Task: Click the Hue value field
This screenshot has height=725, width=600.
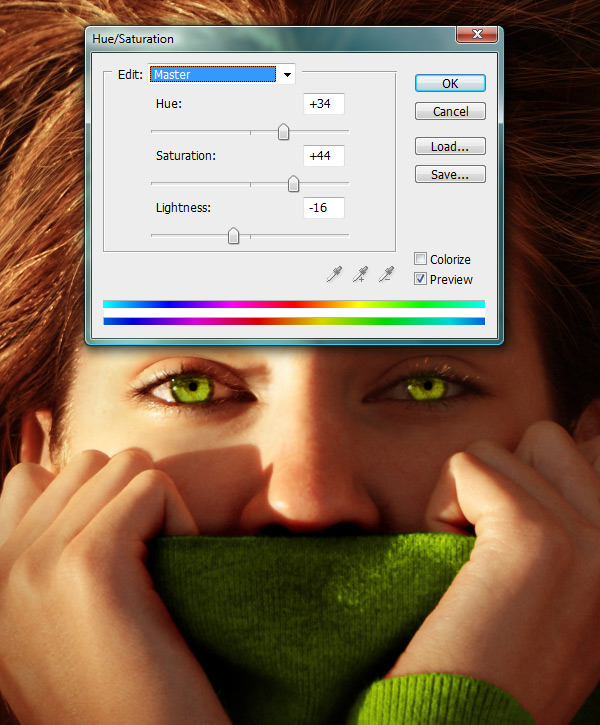Action: [x=324, y=104]
